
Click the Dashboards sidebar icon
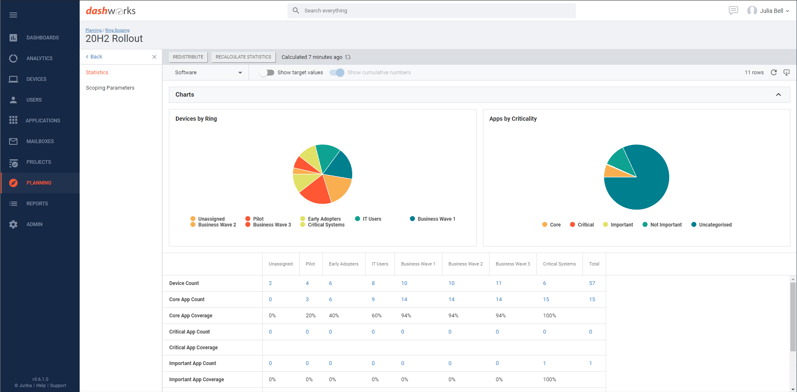tap(14, 38)
